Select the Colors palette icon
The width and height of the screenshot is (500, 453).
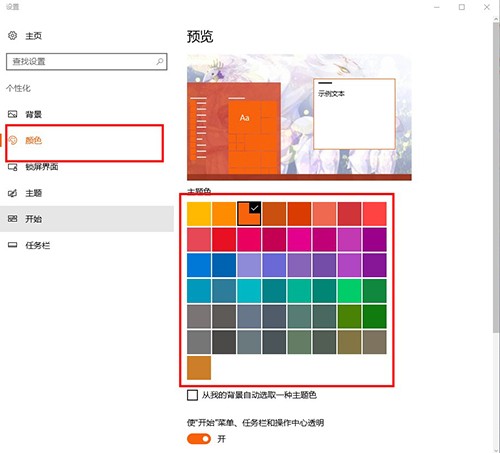[13, 140]
